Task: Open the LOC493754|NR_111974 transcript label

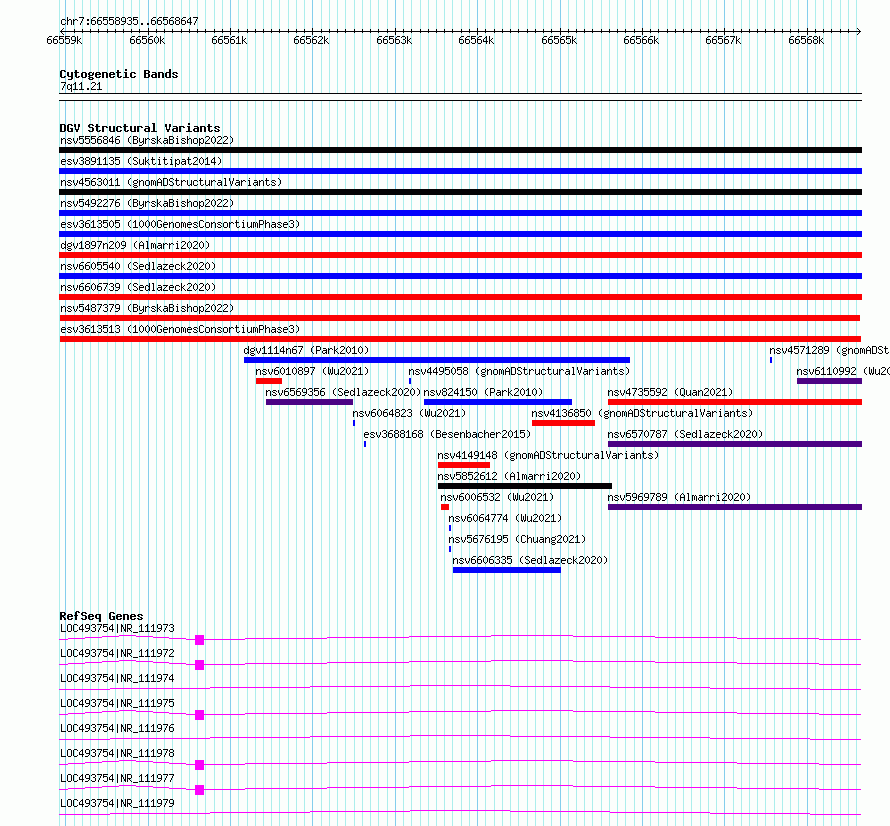Action: (x=117, y=678)
